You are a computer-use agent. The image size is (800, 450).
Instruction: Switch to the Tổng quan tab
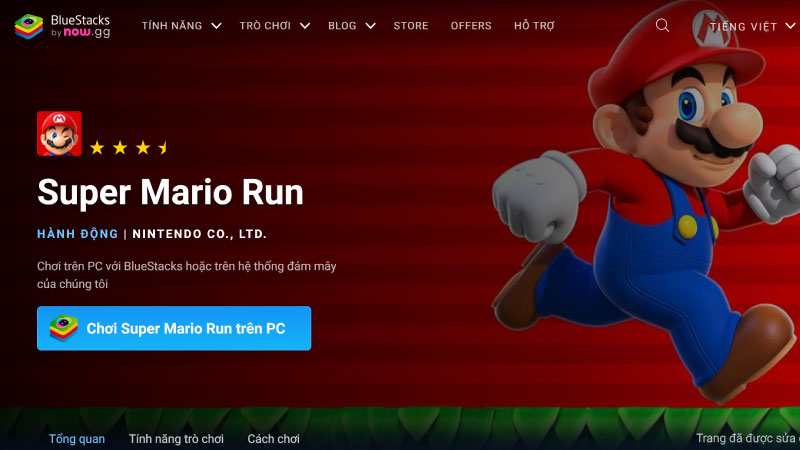click(77, 439)
